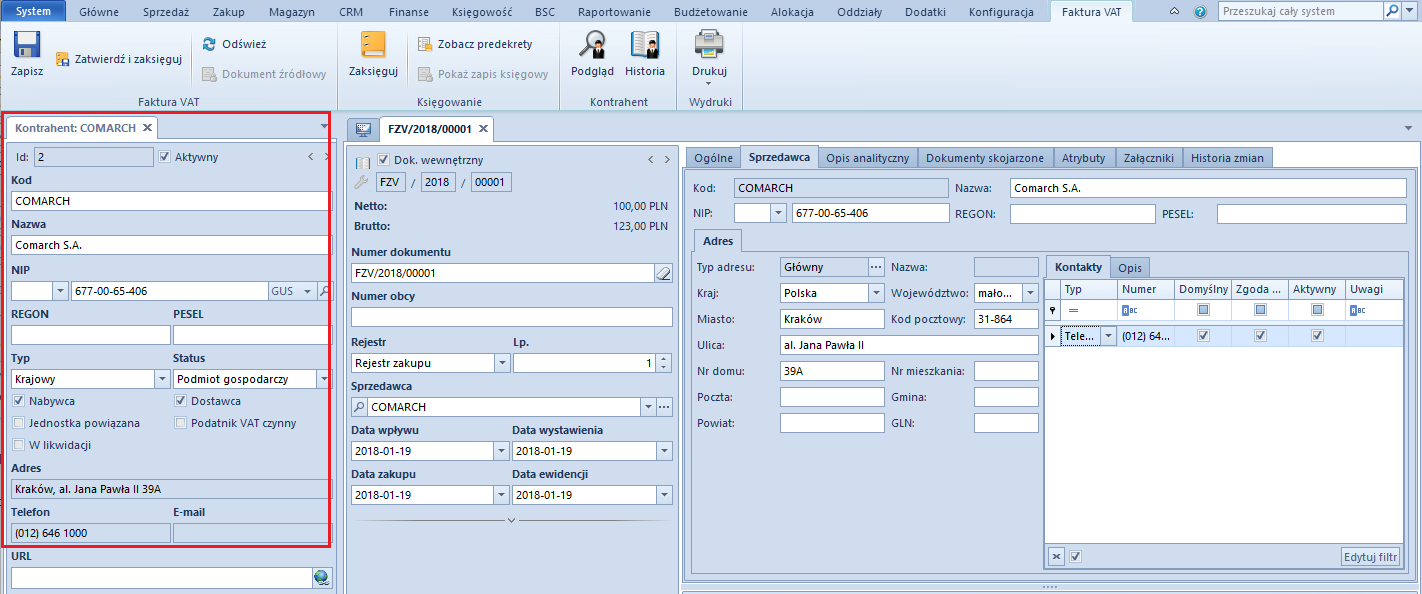The height and width of the screenshot is (594, 1422).
Task: Open the Data ewidencji date dropdown
Action: click(663, 495)
